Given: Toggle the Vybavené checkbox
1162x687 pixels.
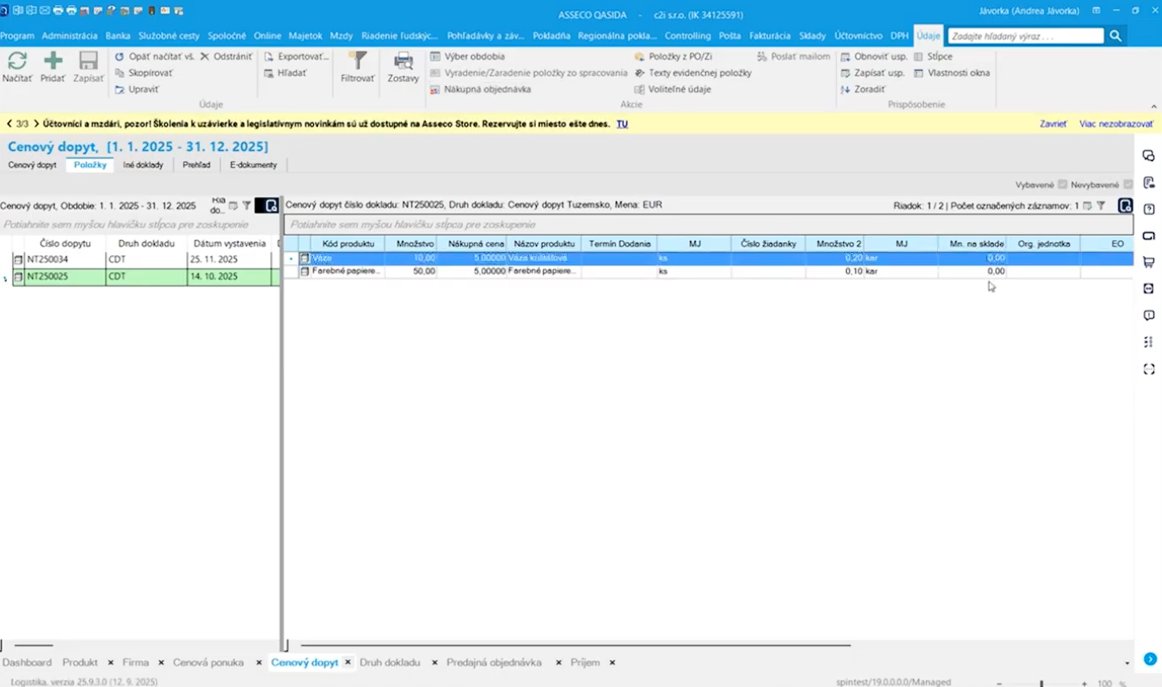Looking at the screenshot, I should [x=1063, y=185].
